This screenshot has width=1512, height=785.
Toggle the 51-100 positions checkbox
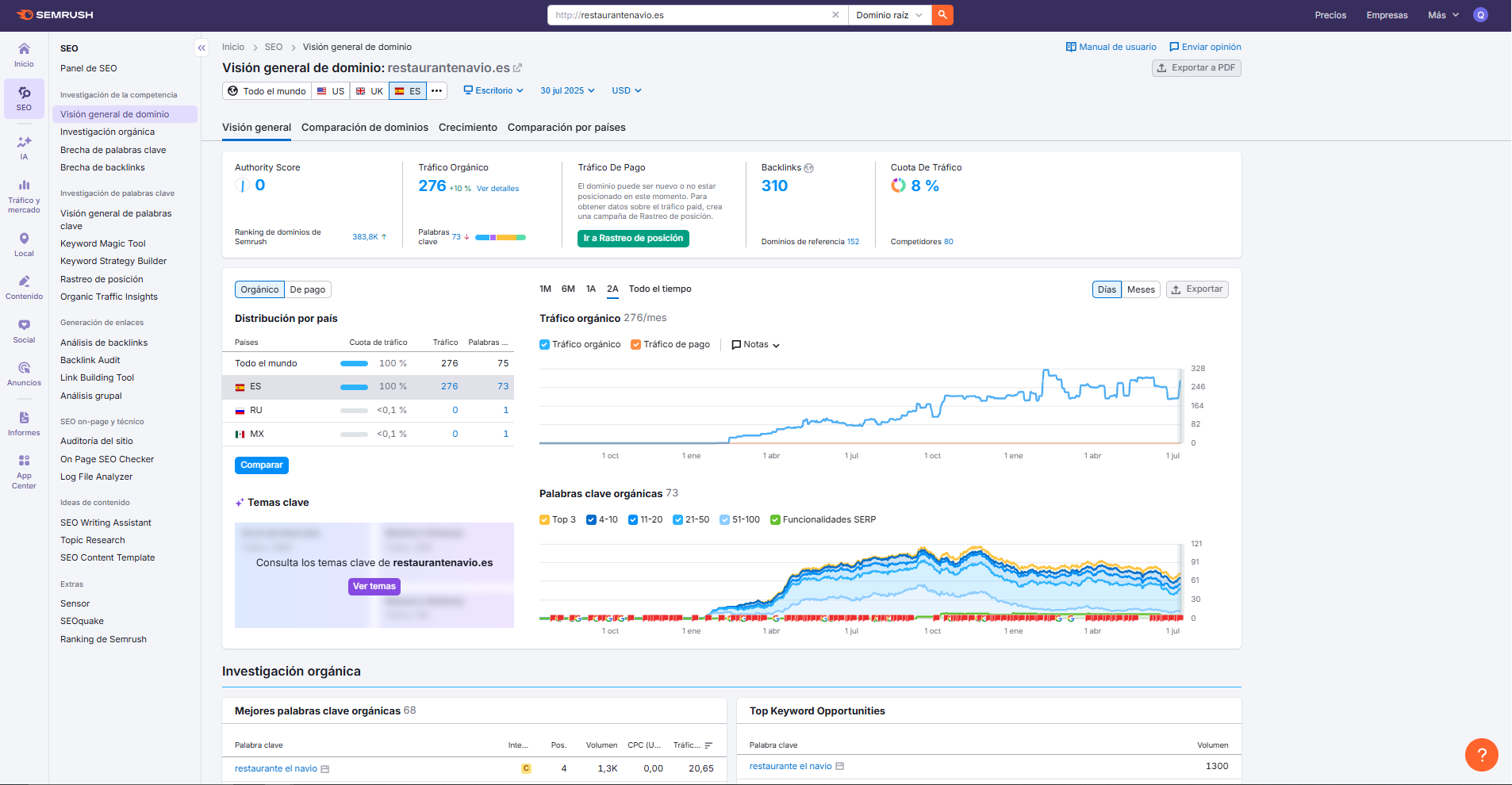[724, 520]
